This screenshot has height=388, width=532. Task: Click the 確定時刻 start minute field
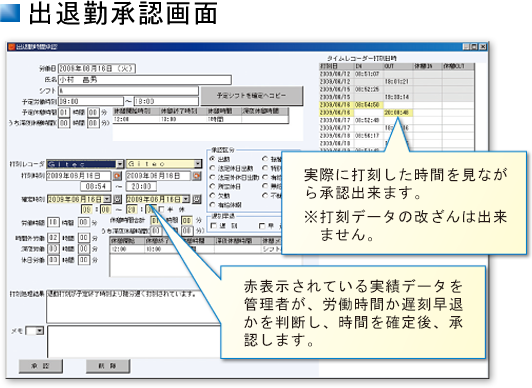[106, 210]
